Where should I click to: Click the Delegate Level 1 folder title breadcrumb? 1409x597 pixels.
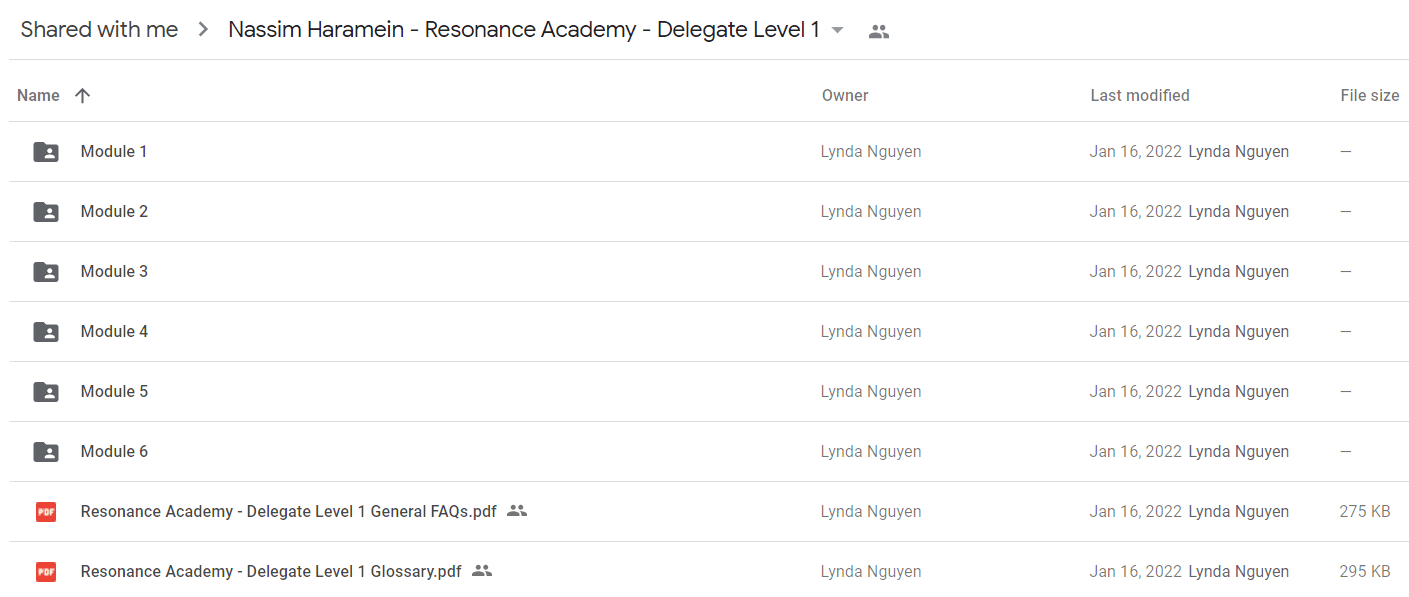(524, 30)
